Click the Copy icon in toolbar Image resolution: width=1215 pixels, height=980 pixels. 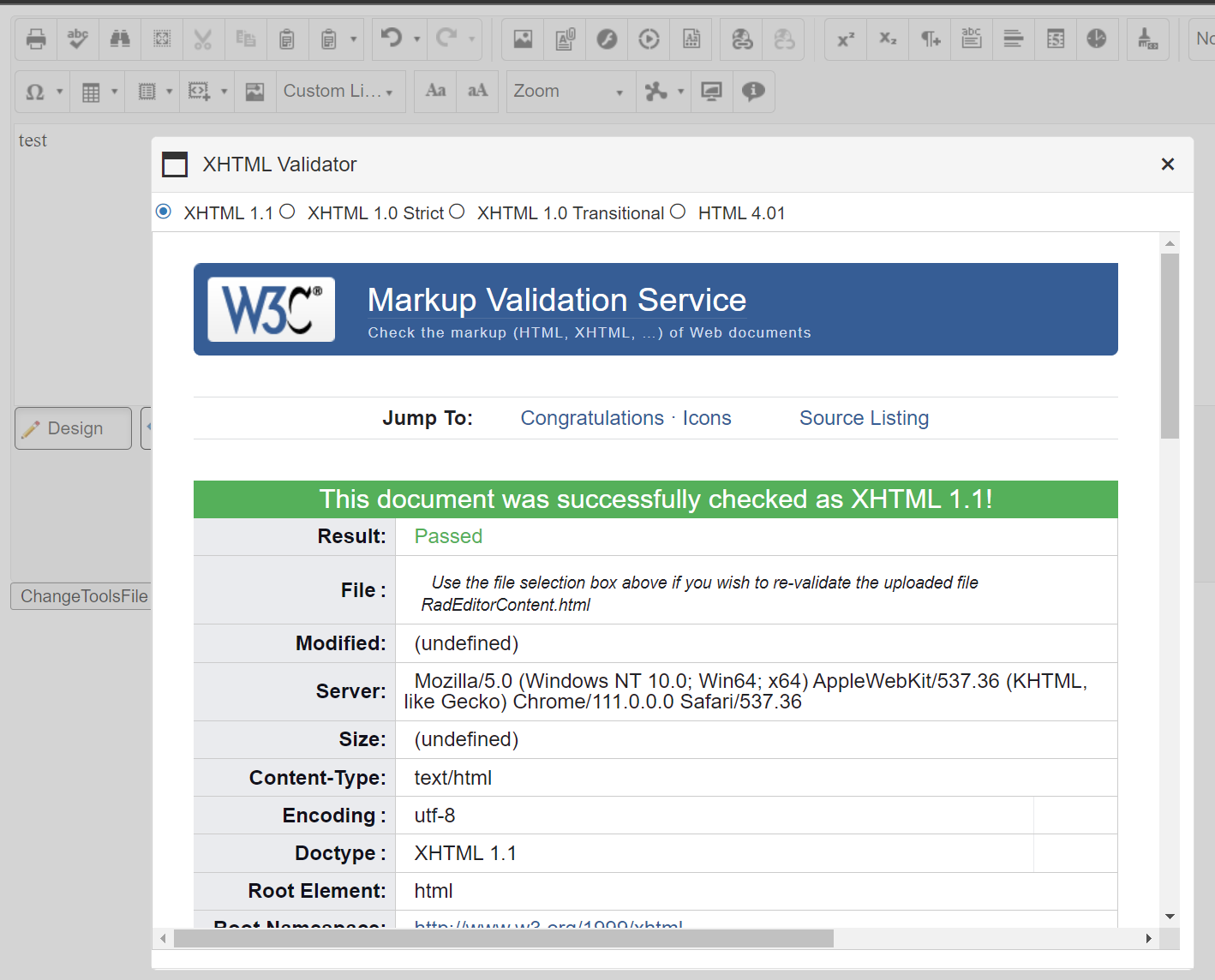pos(245,39)
